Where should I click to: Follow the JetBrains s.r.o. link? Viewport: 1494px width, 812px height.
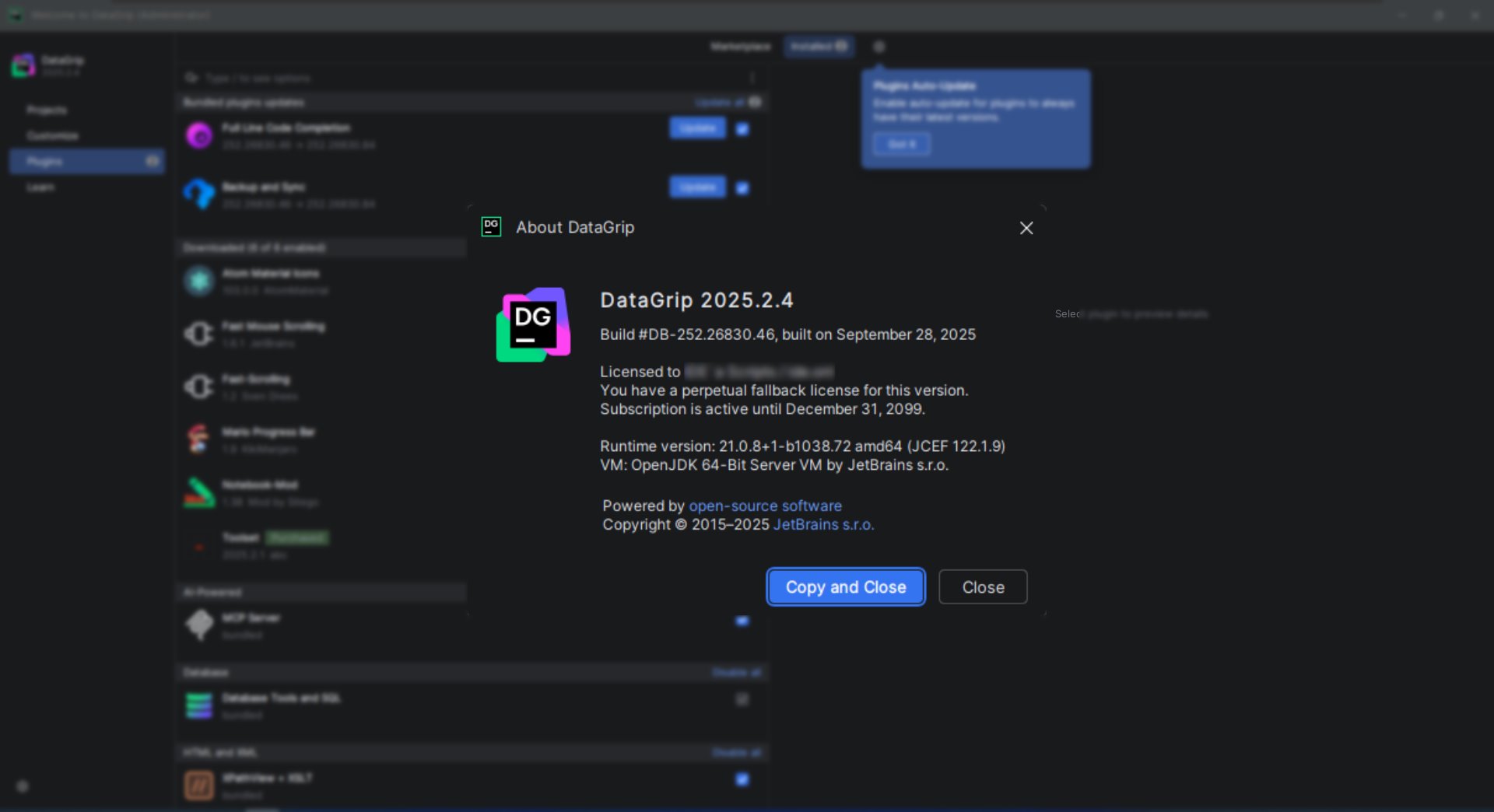point(823,525)
